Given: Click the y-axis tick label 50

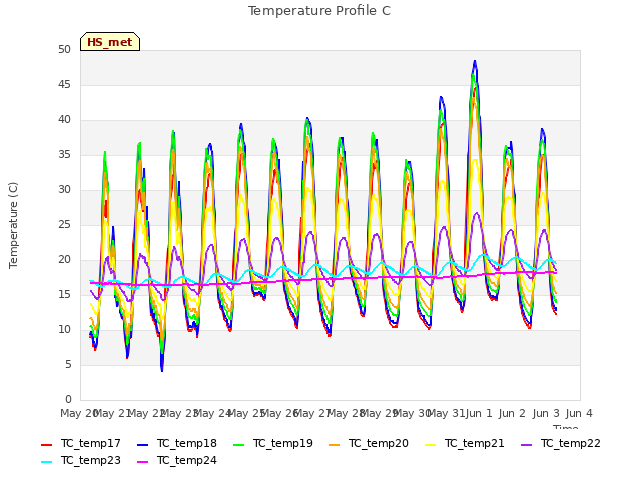Looking at the screenshot, I should 64,49.
